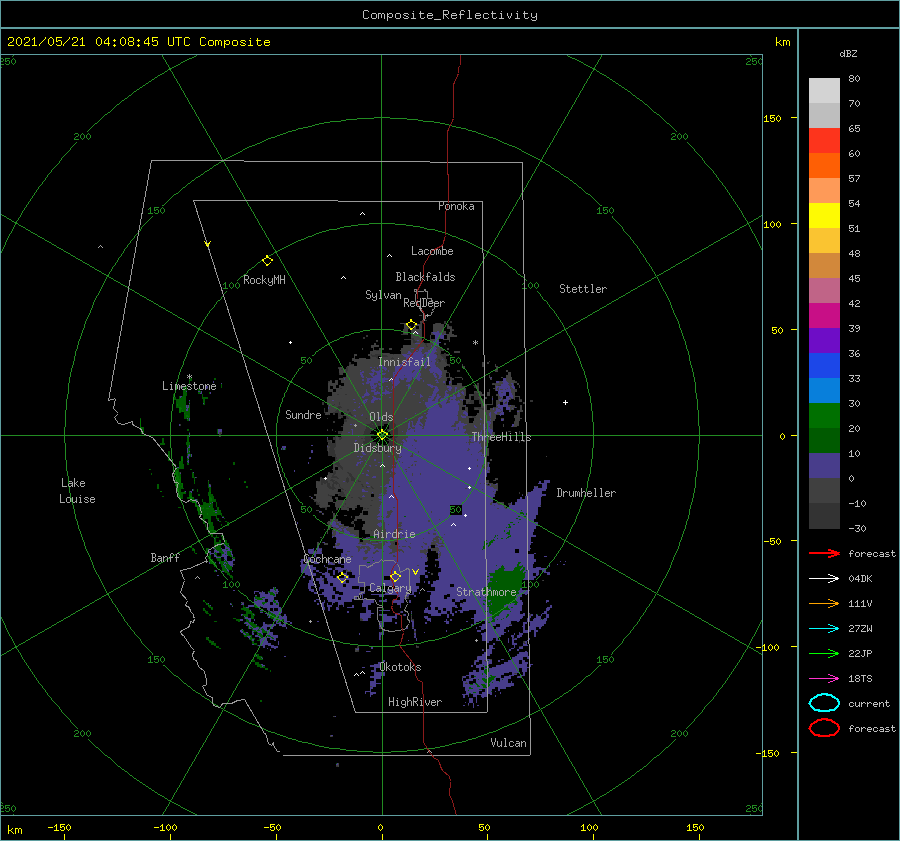Click the Lake Louise label
The height and width of the screenshot is (841, 900).
[x=77, y=491]
